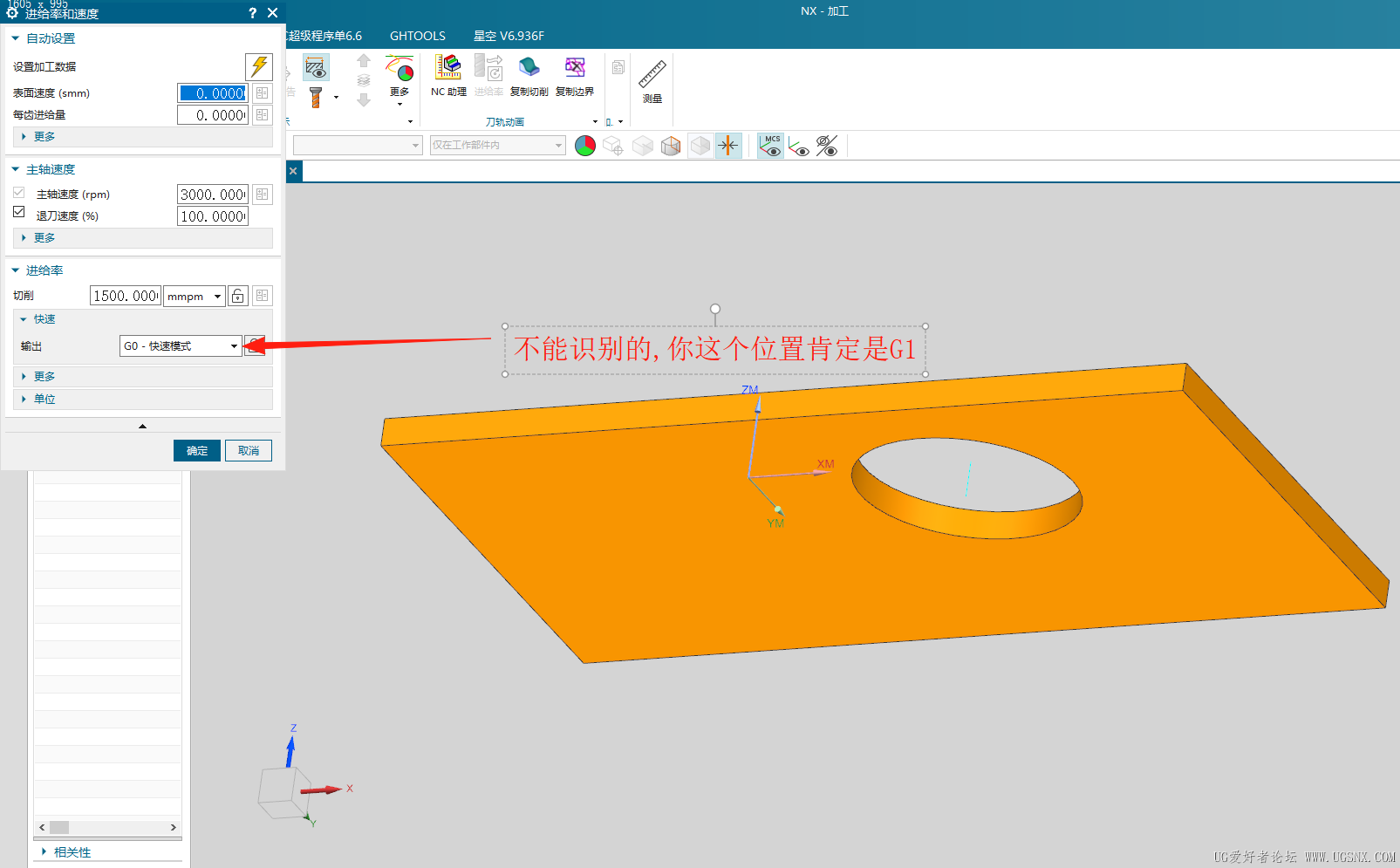Click the 每齿进给量 input field
Viewport: 1400px width, 868px height.
(x=213, y=115)
